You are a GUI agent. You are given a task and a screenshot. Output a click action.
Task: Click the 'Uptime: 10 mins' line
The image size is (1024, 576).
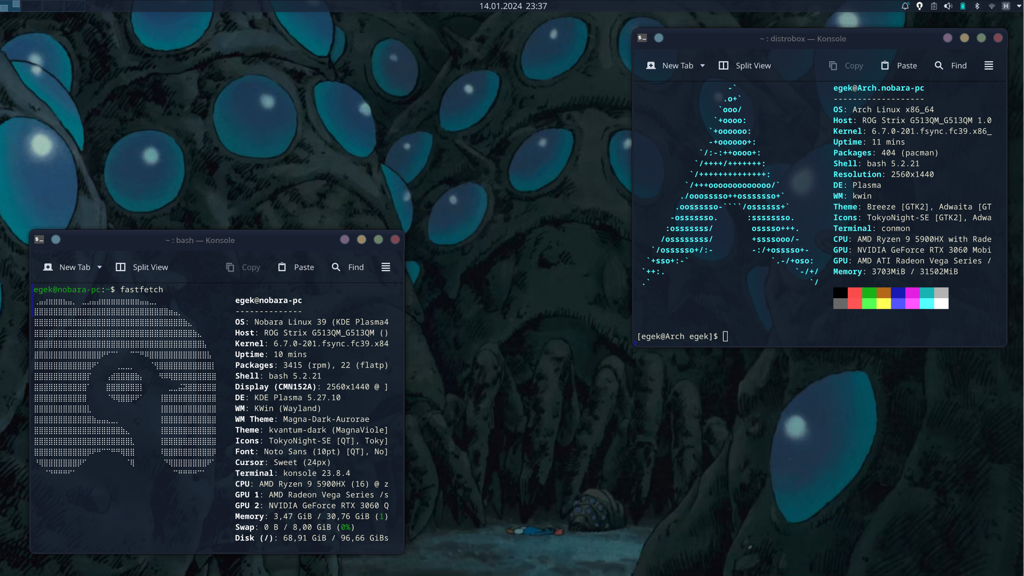pyautogui.click(x=270, y=355)
